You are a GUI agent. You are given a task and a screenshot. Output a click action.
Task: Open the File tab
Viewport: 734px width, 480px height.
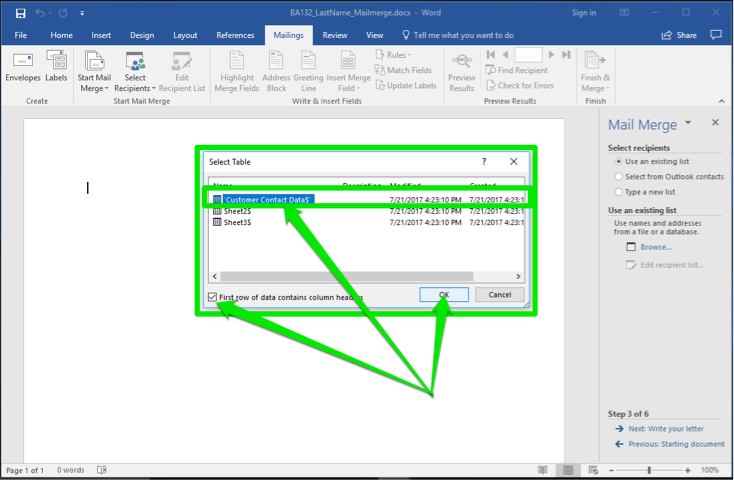(21, 35)
